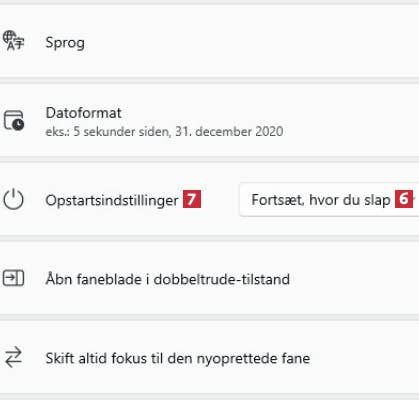Expand the Sprog settings row

209,41
